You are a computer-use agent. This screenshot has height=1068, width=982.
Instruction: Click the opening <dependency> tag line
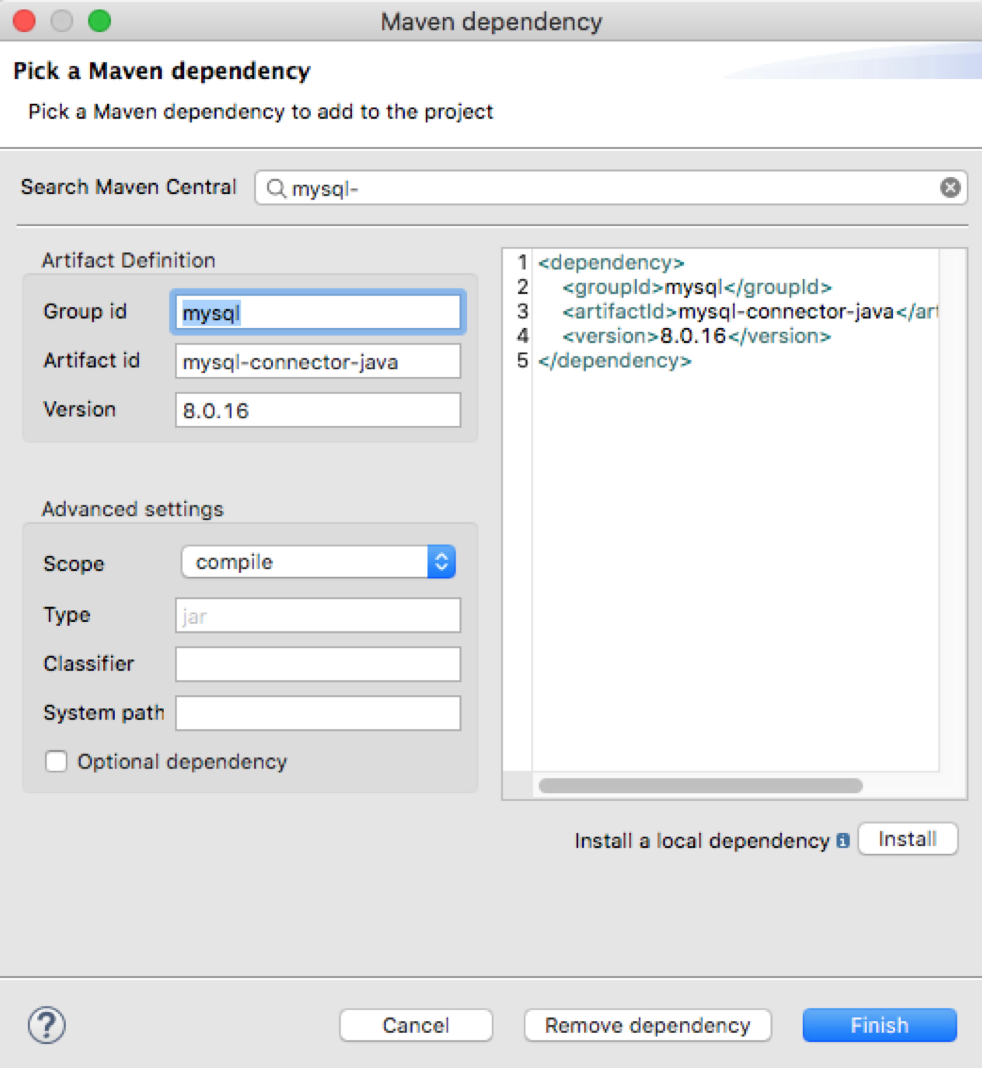tap(611, 263)
